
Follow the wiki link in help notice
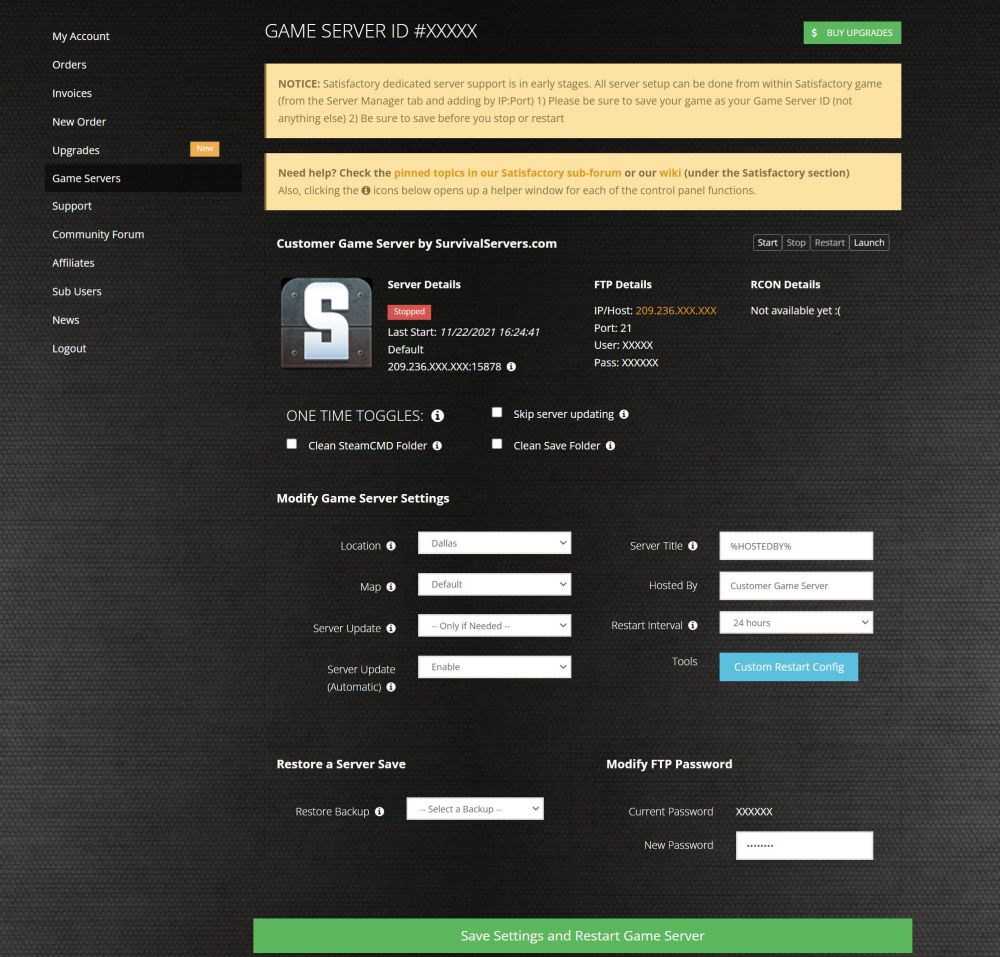[670, 173]
